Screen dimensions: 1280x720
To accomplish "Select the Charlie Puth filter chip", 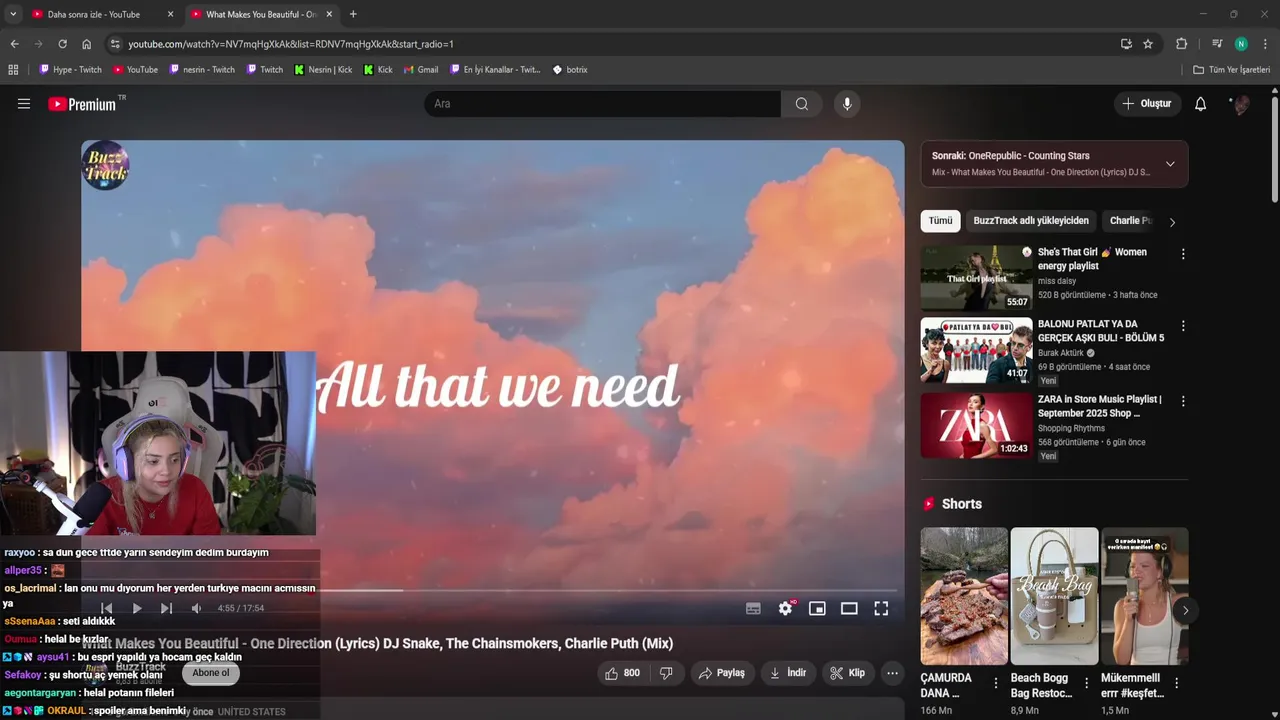I will click(x=1130, y=221).
